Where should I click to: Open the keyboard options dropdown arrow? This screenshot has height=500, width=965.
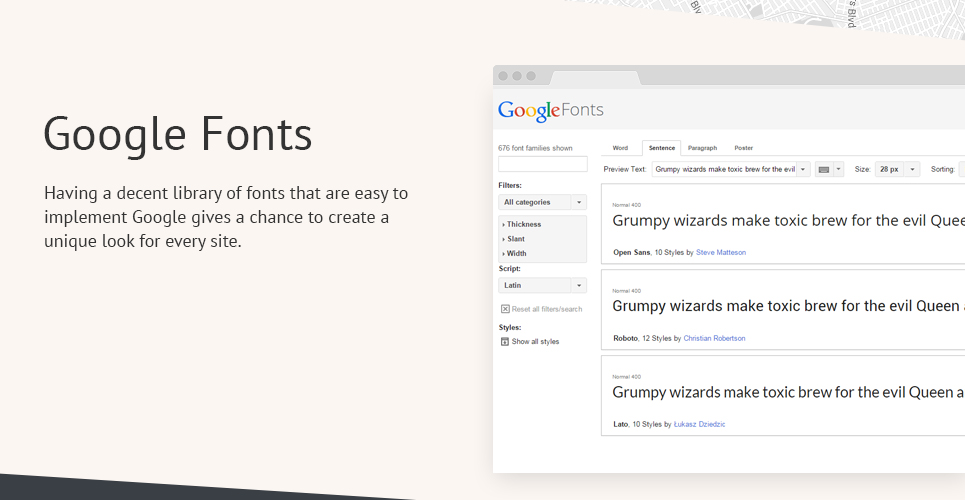[x=838, y=169]
